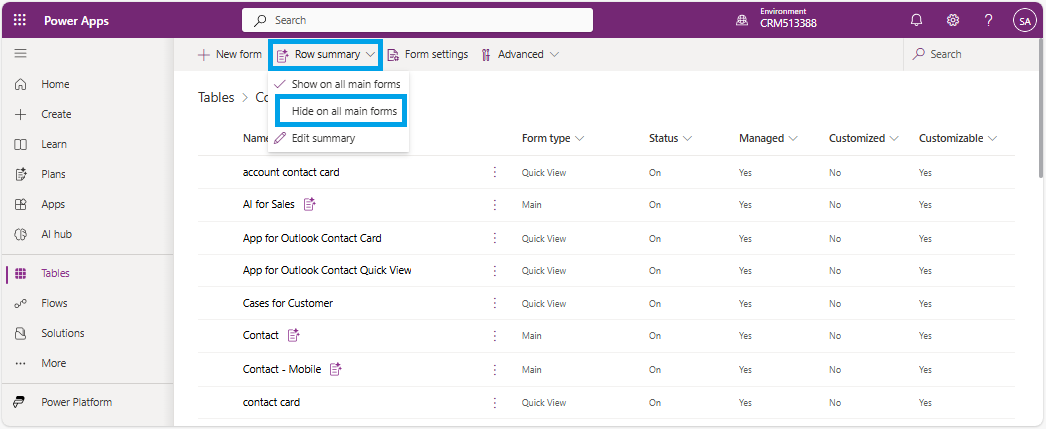The image size is (1046, 429).
Task: Open the app launcher waffle icon
Action: pyautogui.click(x=20, y=20)
